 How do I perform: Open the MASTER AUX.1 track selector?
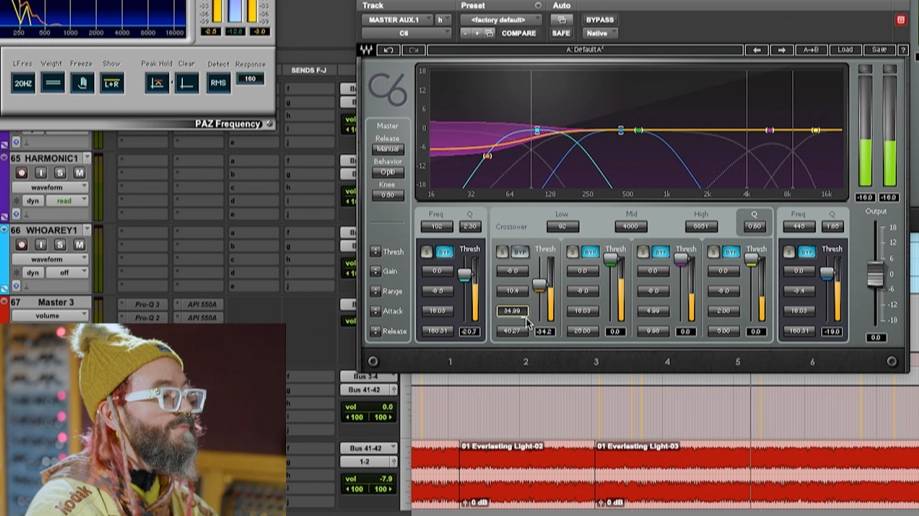[x=397, y=19]
